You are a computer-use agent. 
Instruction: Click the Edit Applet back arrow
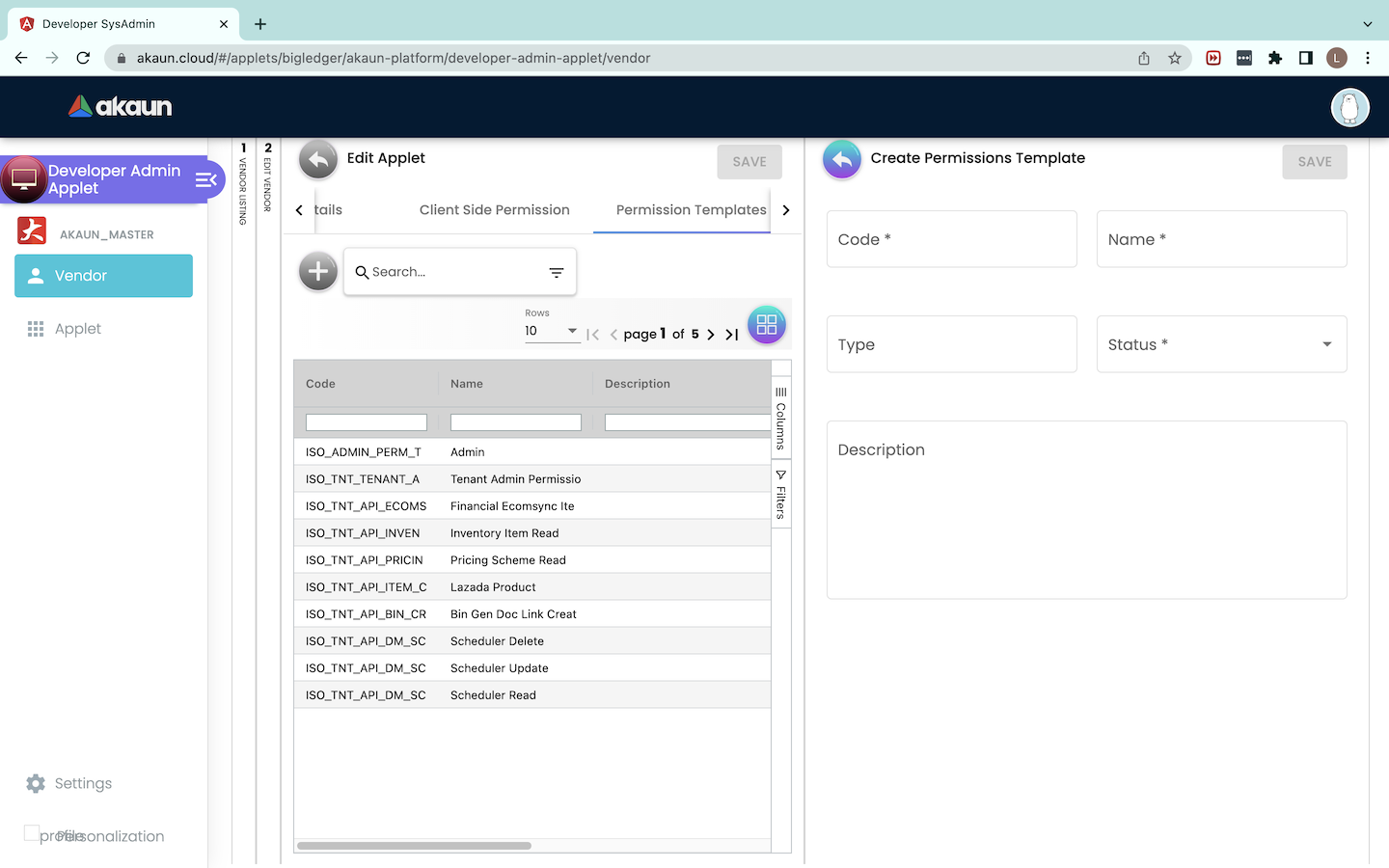click(x=317, y=160)
